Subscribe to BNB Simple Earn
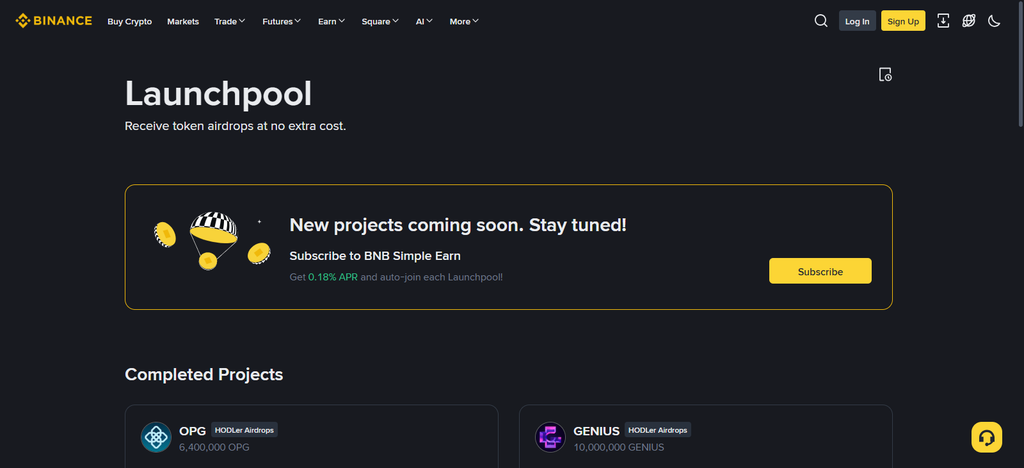Viewport: 1024px width, 468px height. (x=820, y=271)
